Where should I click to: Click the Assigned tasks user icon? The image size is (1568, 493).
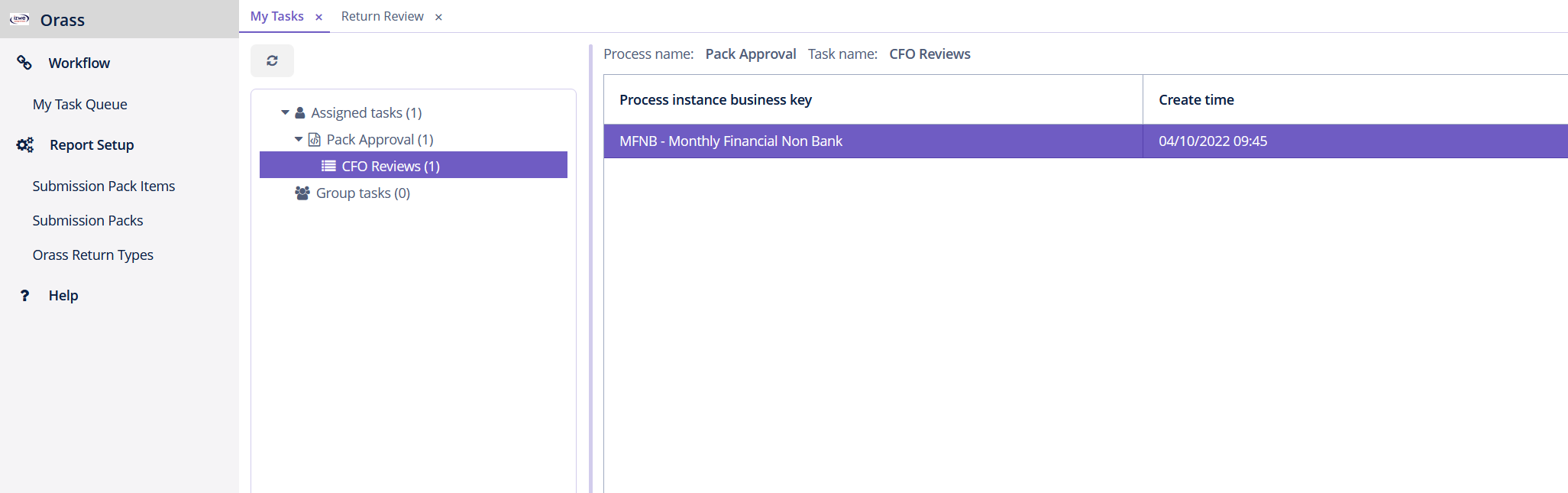click(300, 113)
